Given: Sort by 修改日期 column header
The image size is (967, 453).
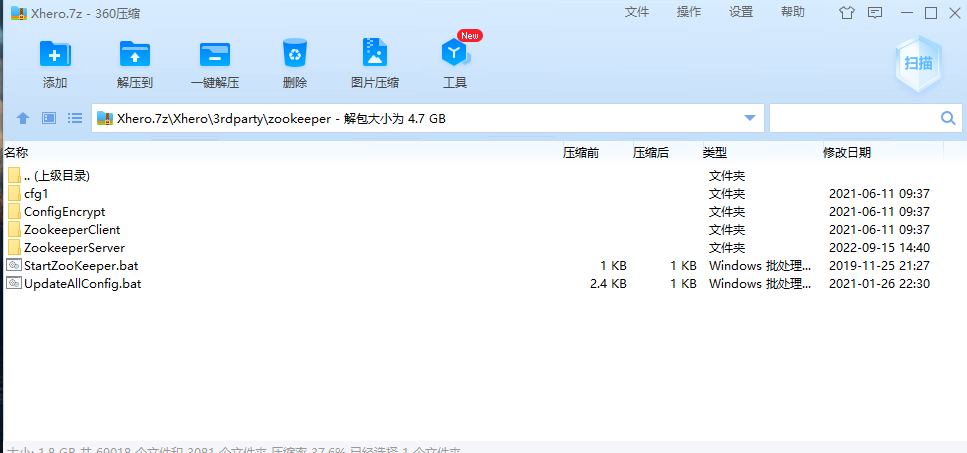Looking at the screenshot, I should (x=846, y=153).
